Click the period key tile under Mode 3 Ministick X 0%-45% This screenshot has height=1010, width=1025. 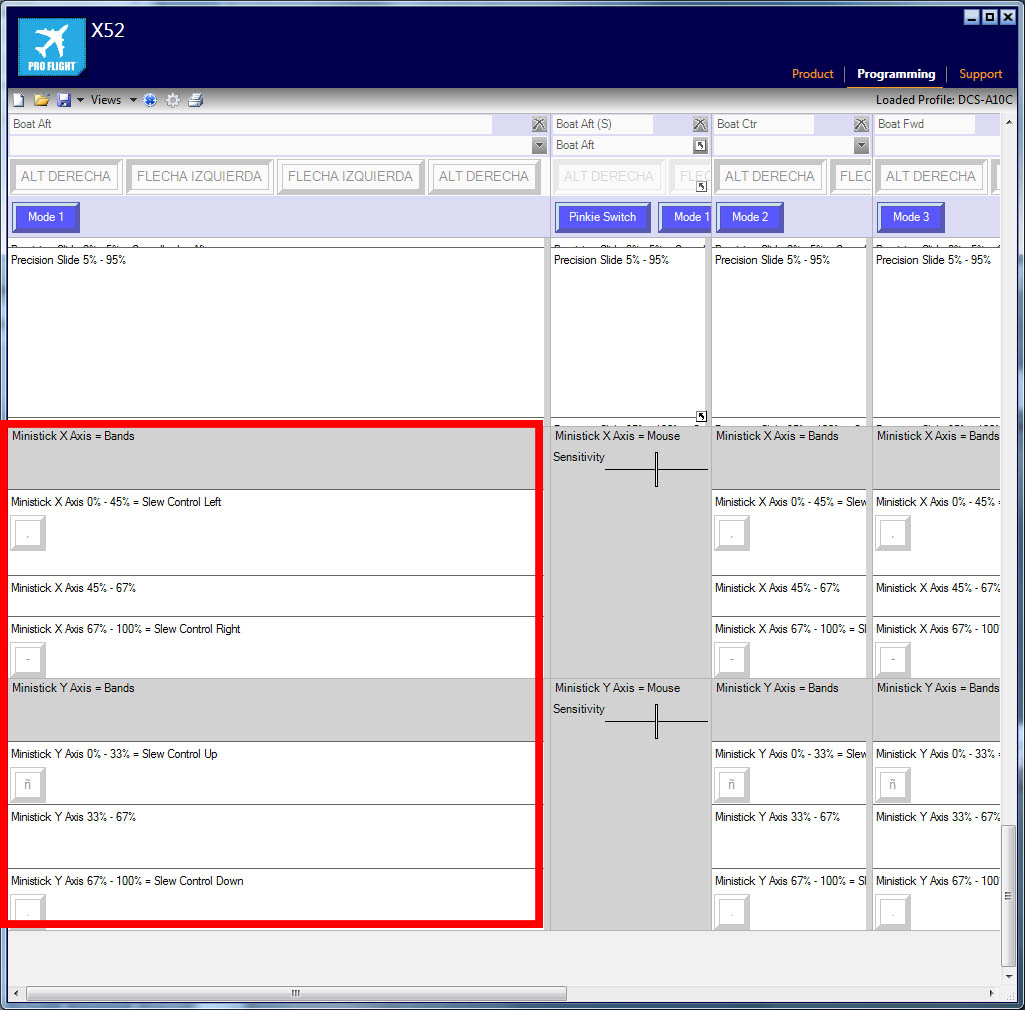(x=892, y=533)
